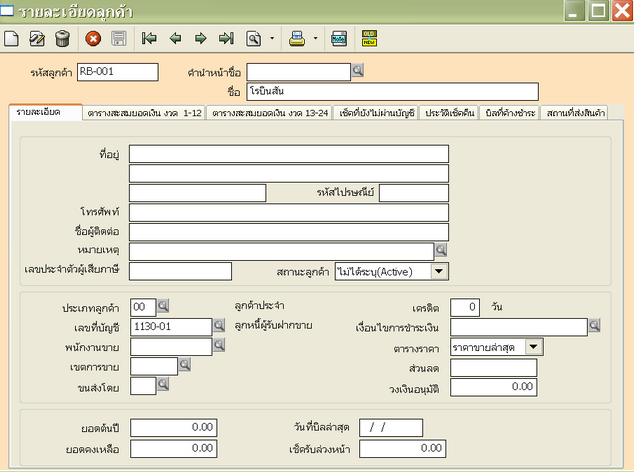Switch to ตารางสะสมยอดเงิน งวด 1-12 tab
634x472 pixels.
[x=145, y=113]
